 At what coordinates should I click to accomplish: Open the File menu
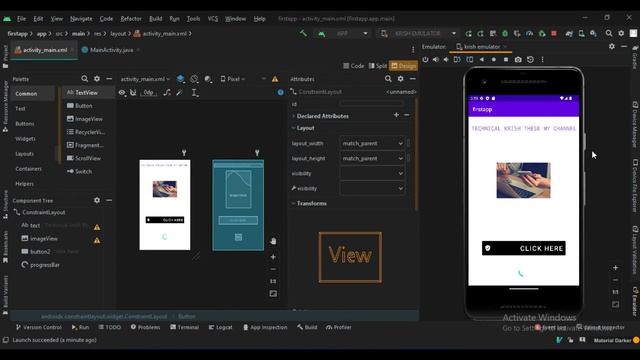tap(21, 19)
